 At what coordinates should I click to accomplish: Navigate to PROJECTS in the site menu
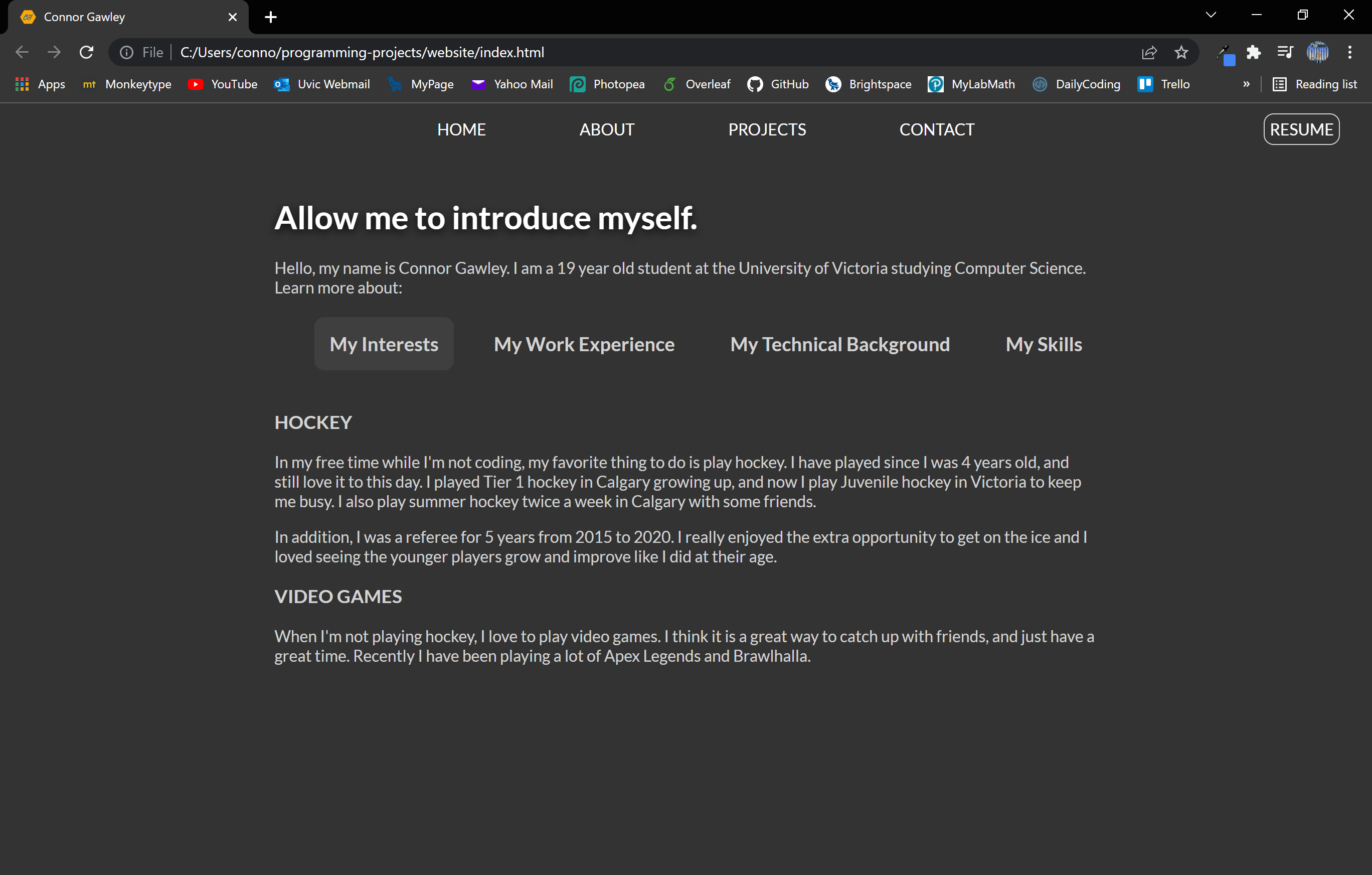coord(767,129)
